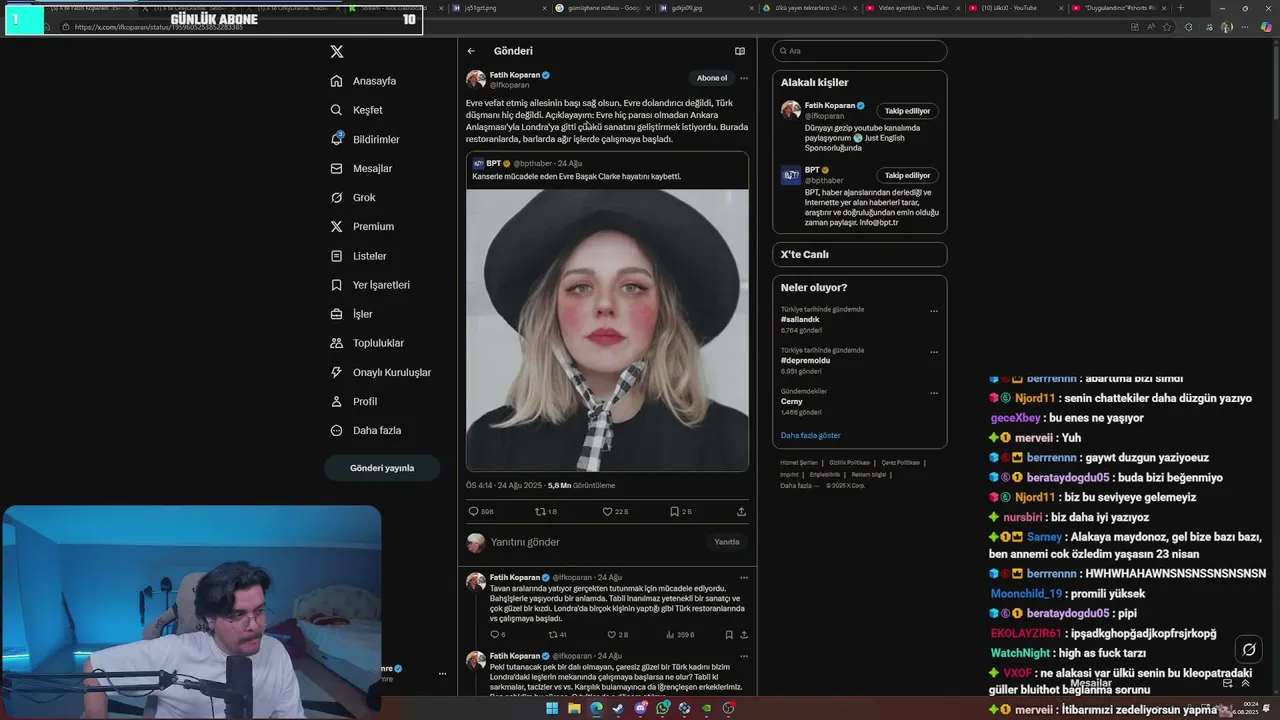
Task: Open Keşfet from the sidebar
Action: point(357,110)
